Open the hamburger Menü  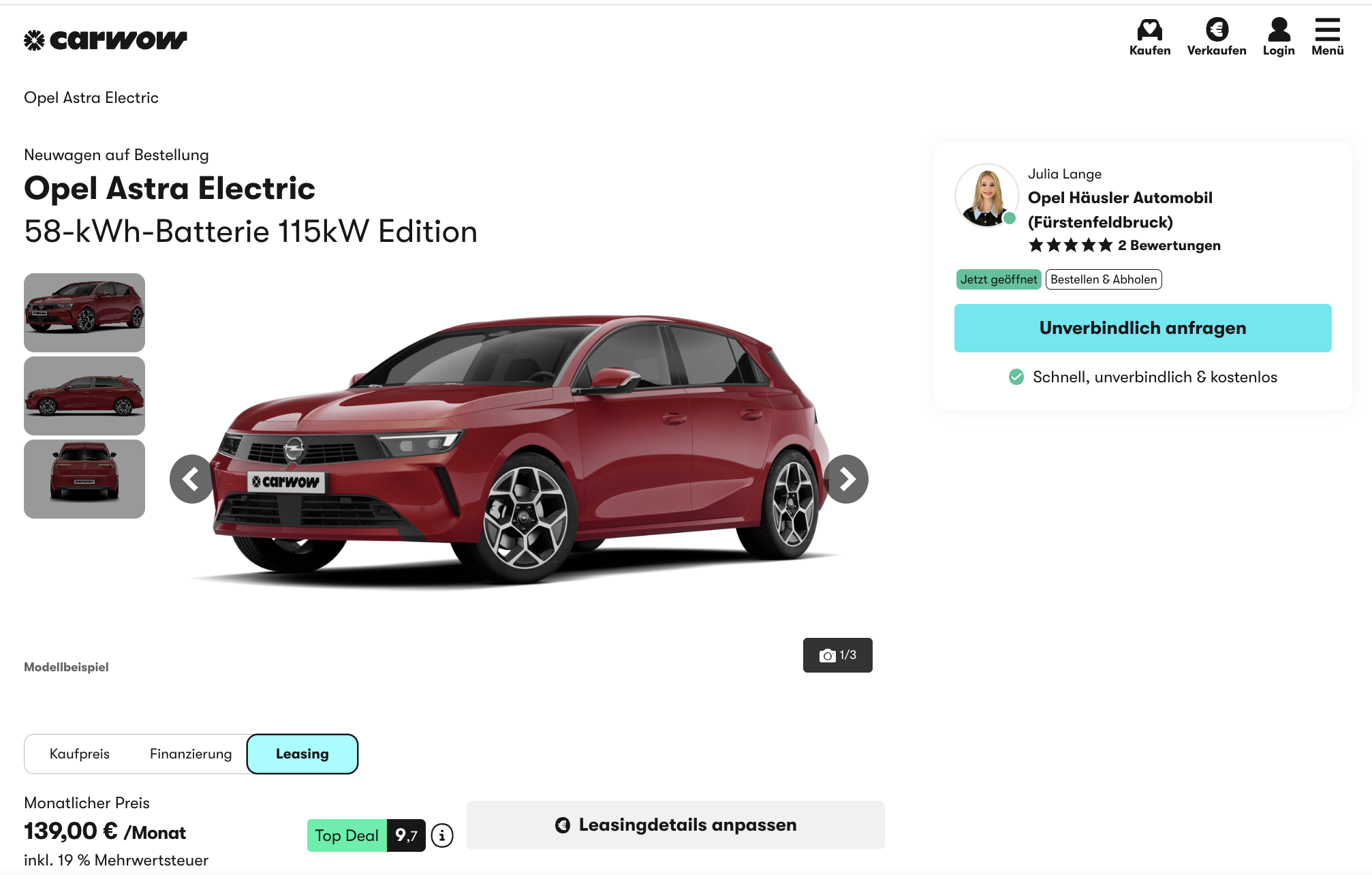click(x=1327, y=37)
